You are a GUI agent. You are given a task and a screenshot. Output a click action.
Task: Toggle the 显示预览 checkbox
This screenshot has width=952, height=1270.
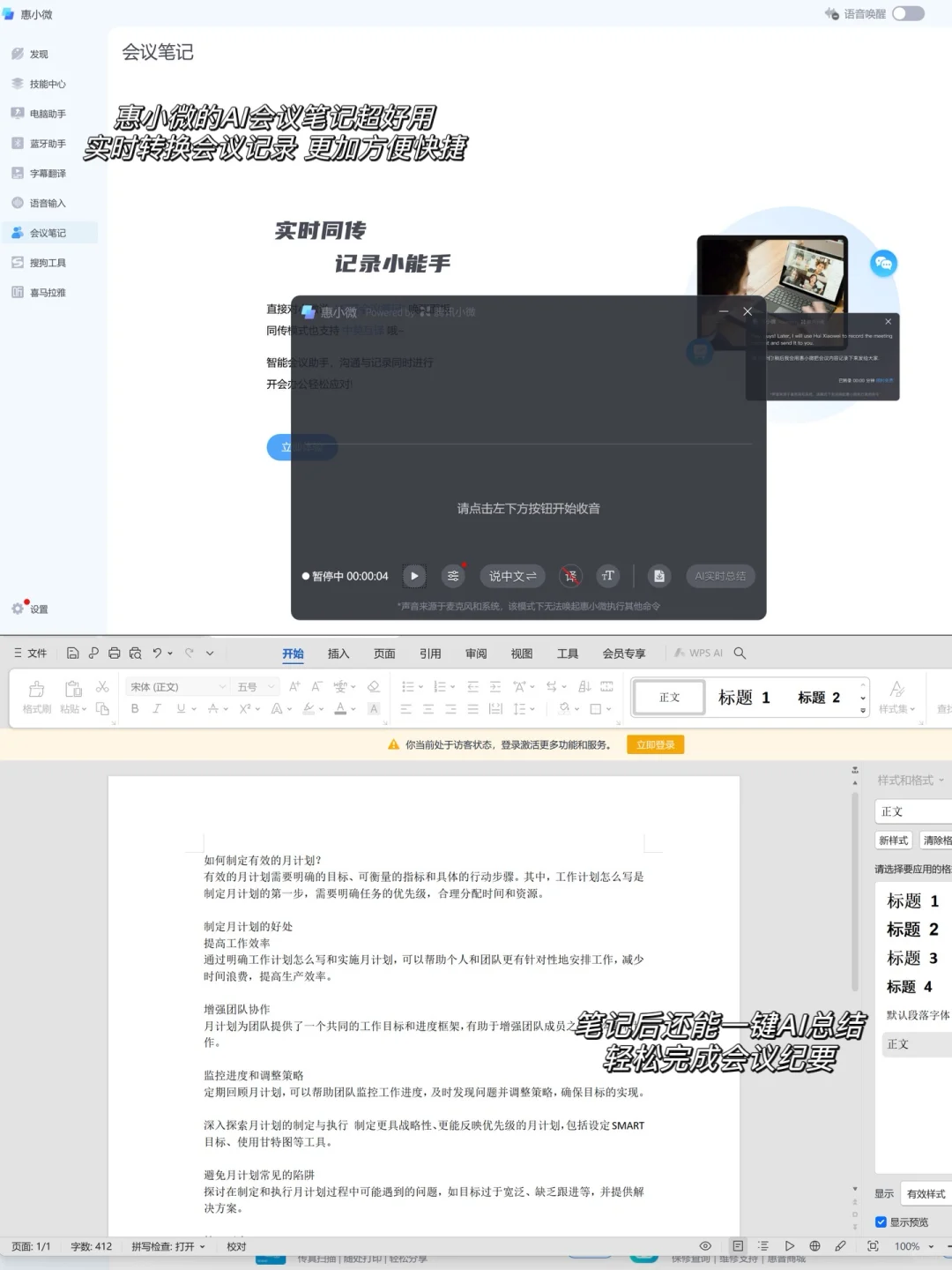[x=881, y=1222]
